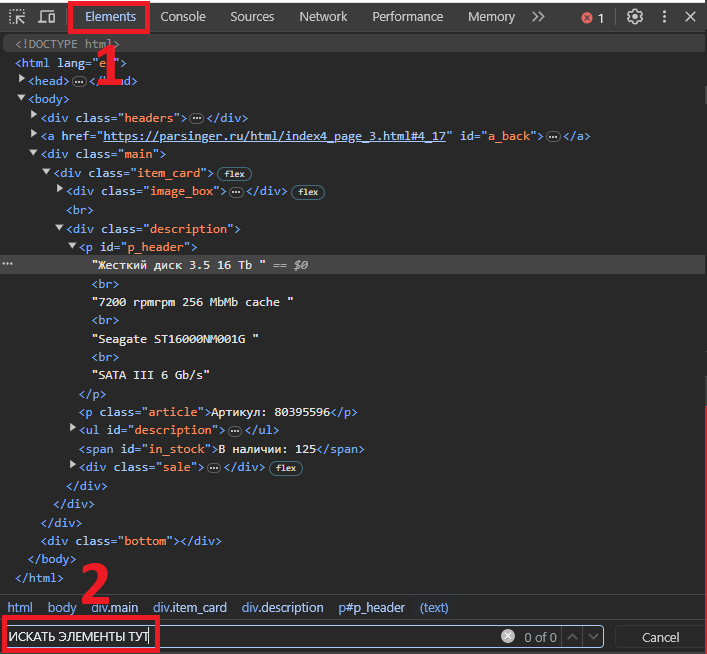Screen dimensions: 707x654
Task: Open the parsinger.ru href link
Action: 277,136
